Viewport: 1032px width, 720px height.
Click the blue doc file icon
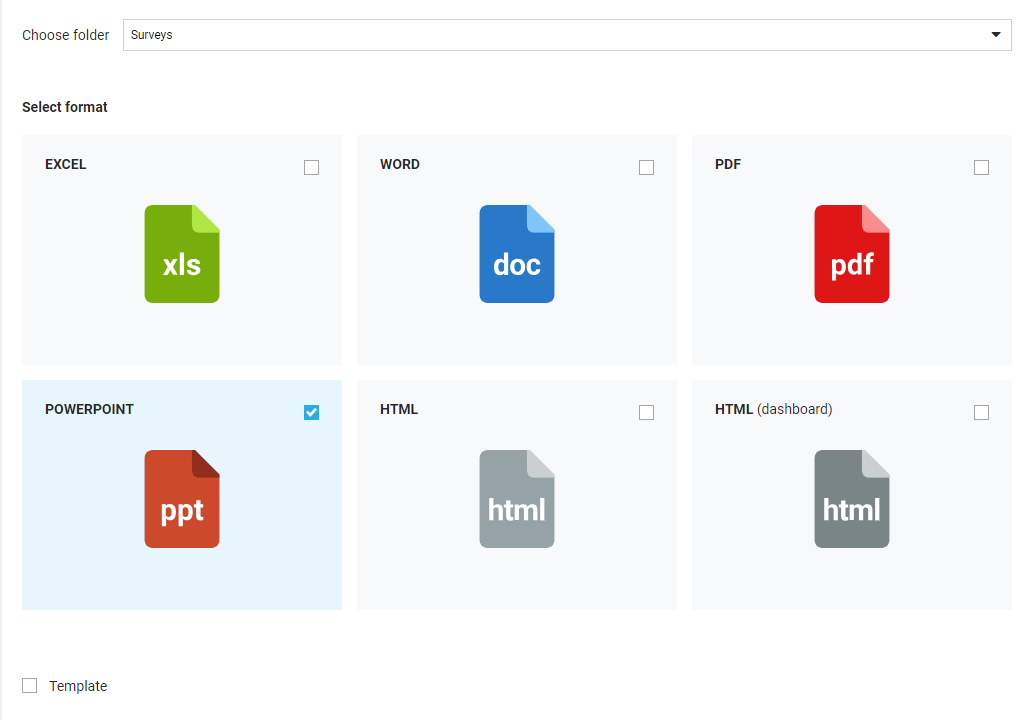pos(517,254)
